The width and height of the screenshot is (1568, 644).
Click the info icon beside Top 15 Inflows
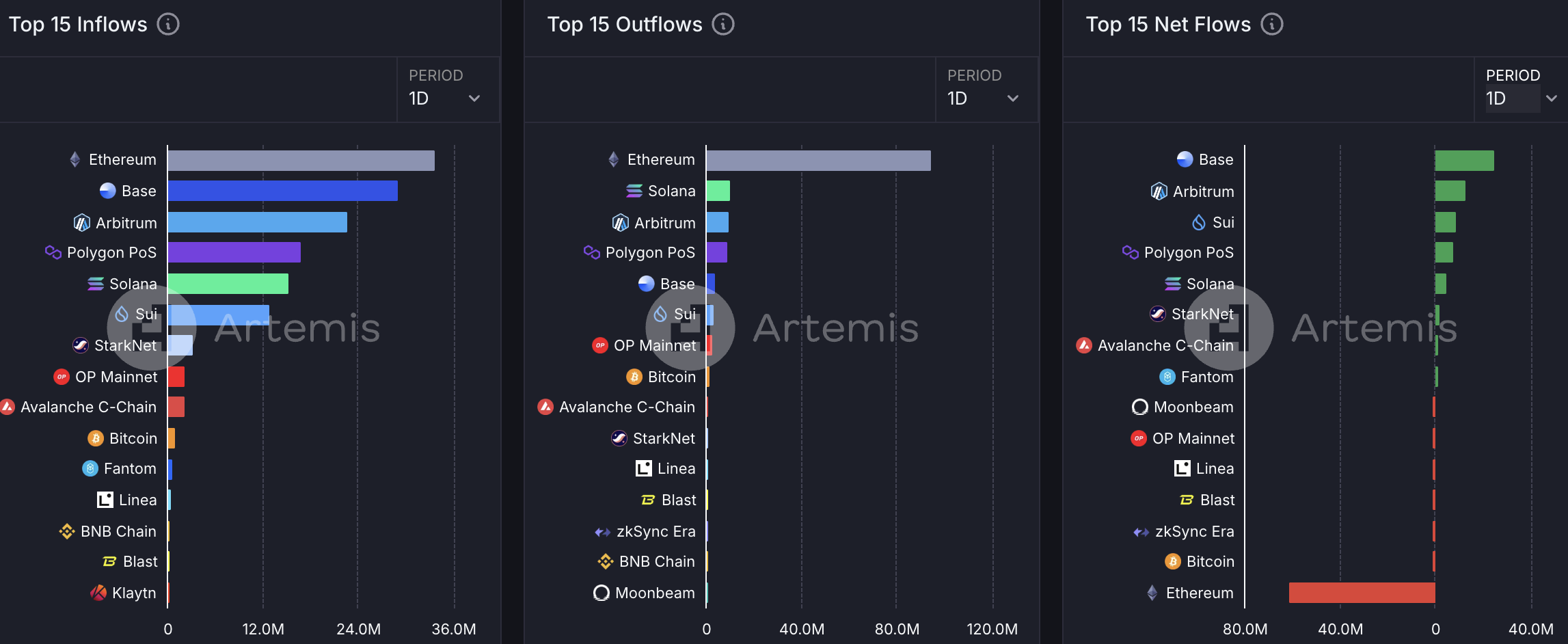tap(168, 25)
